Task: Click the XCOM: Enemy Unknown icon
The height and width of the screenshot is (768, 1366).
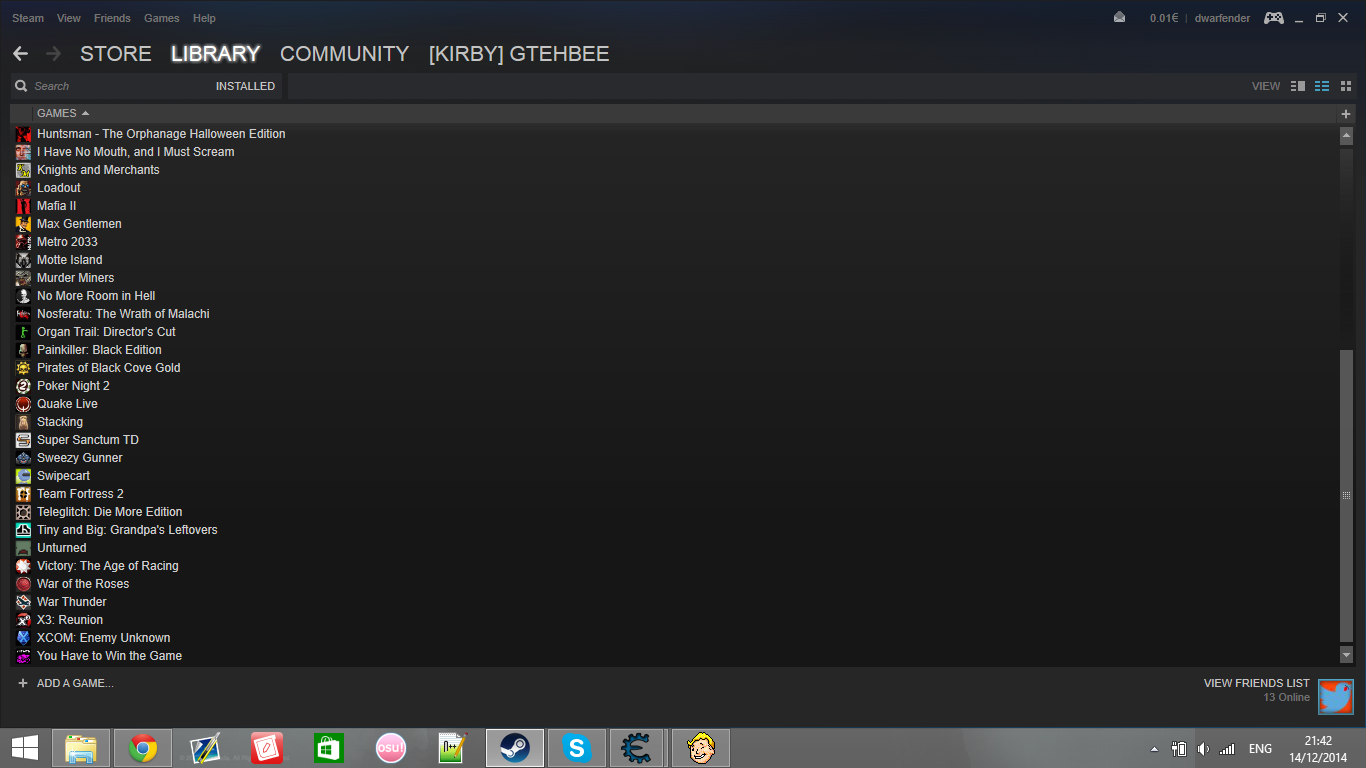Action: [23, 638]
